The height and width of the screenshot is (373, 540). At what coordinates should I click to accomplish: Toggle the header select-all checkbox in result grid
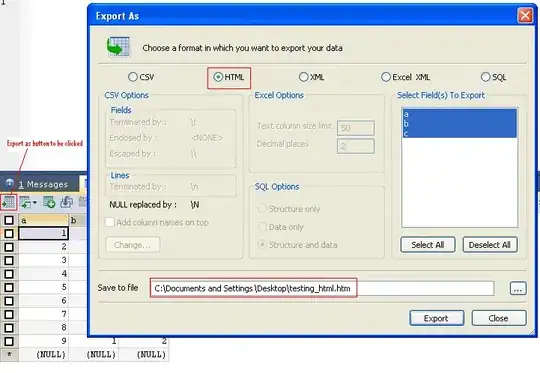pyautogui.click(x=9, y=220)
